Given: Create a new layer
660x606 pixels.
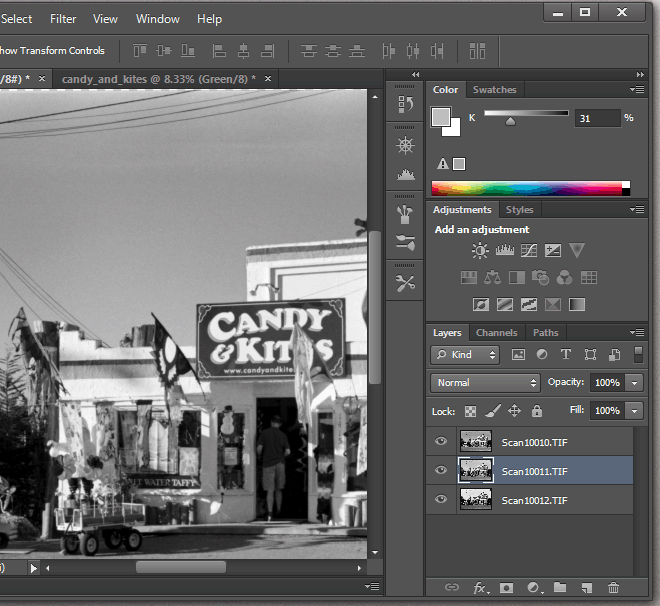Looking at the screenshot, I should (x=587, y=587).
